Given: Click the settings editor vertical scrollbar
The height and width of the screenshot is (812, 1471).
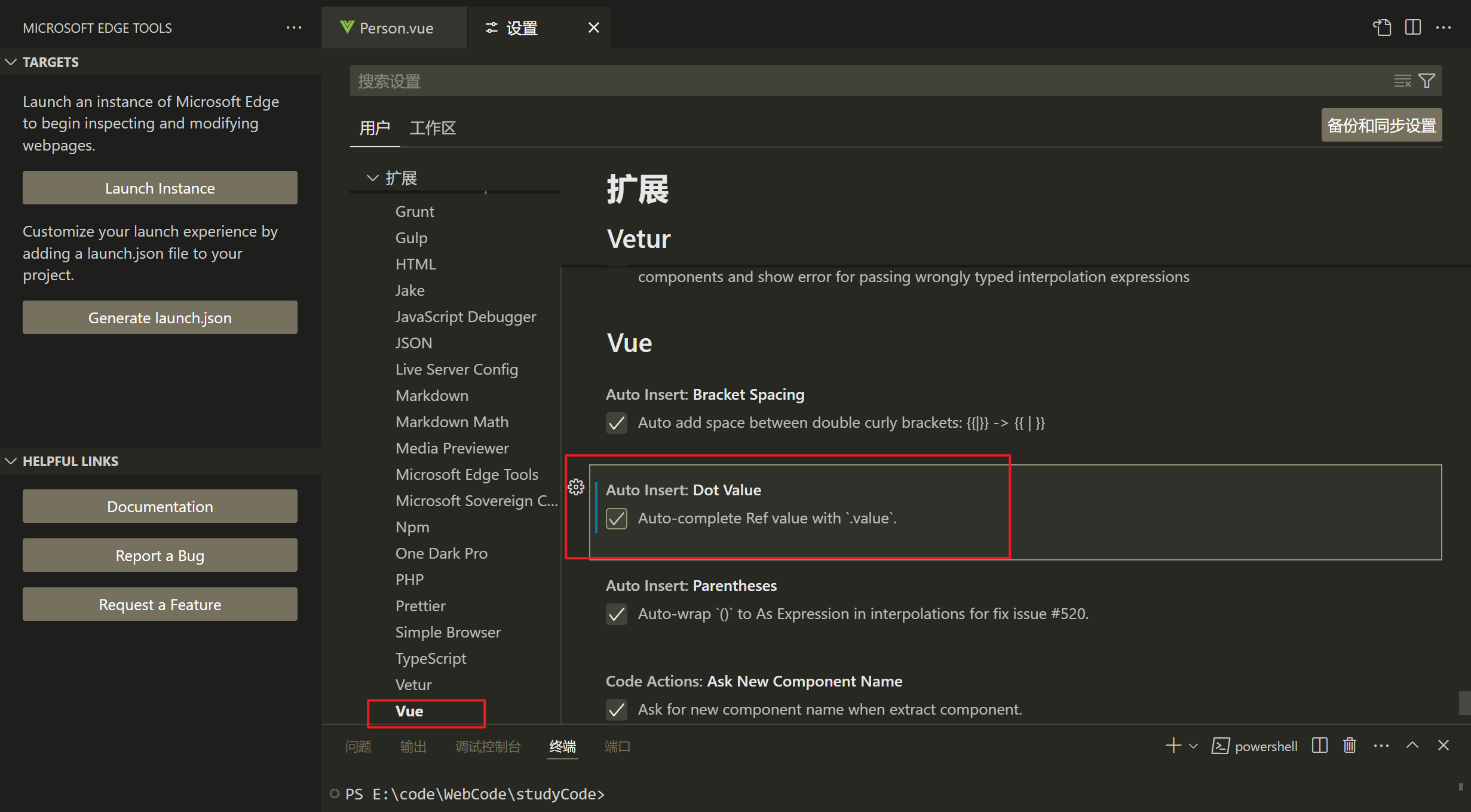Looking at the screenshot, I should [1464, 703].
